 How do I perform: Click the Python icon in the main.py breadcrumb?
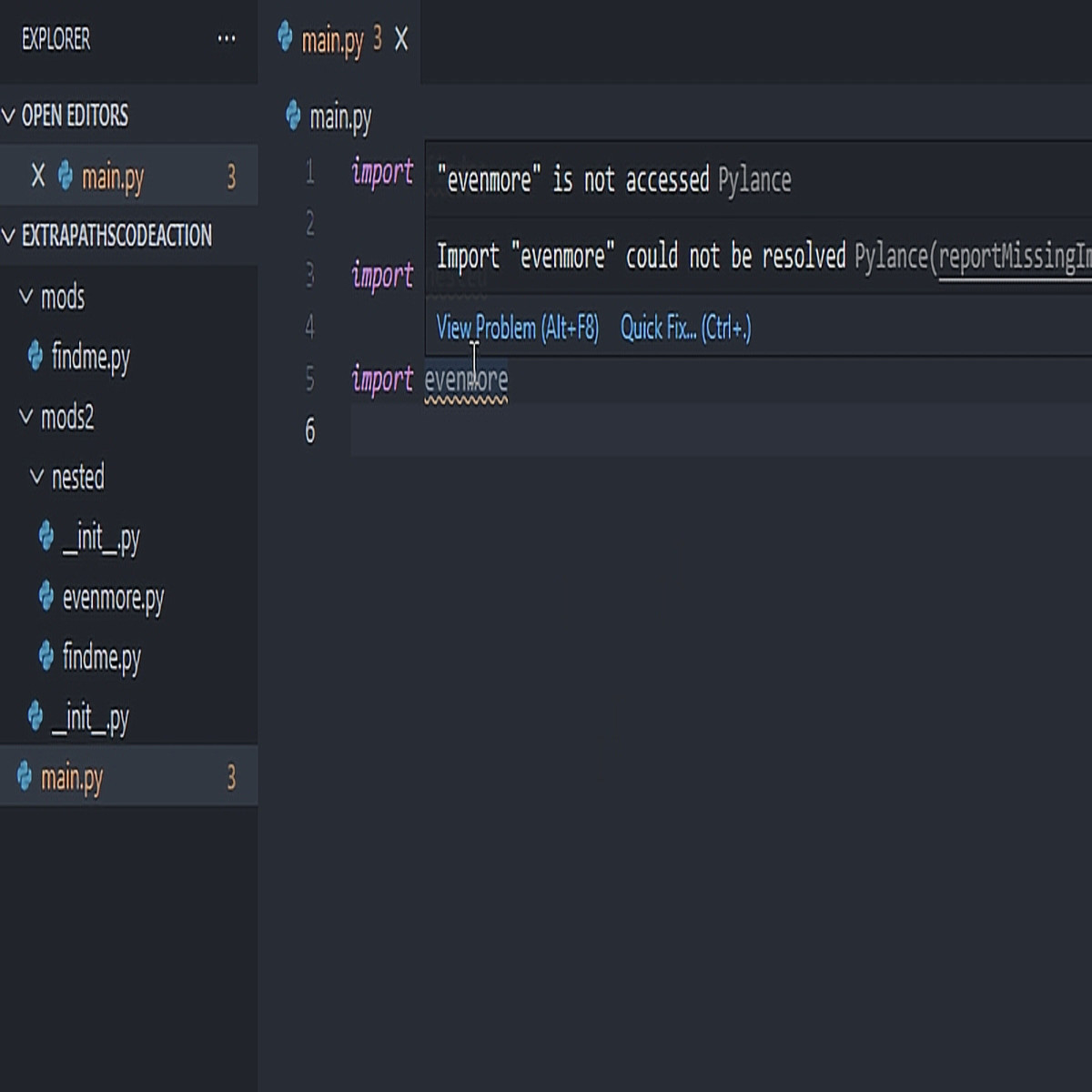(292, 116)
